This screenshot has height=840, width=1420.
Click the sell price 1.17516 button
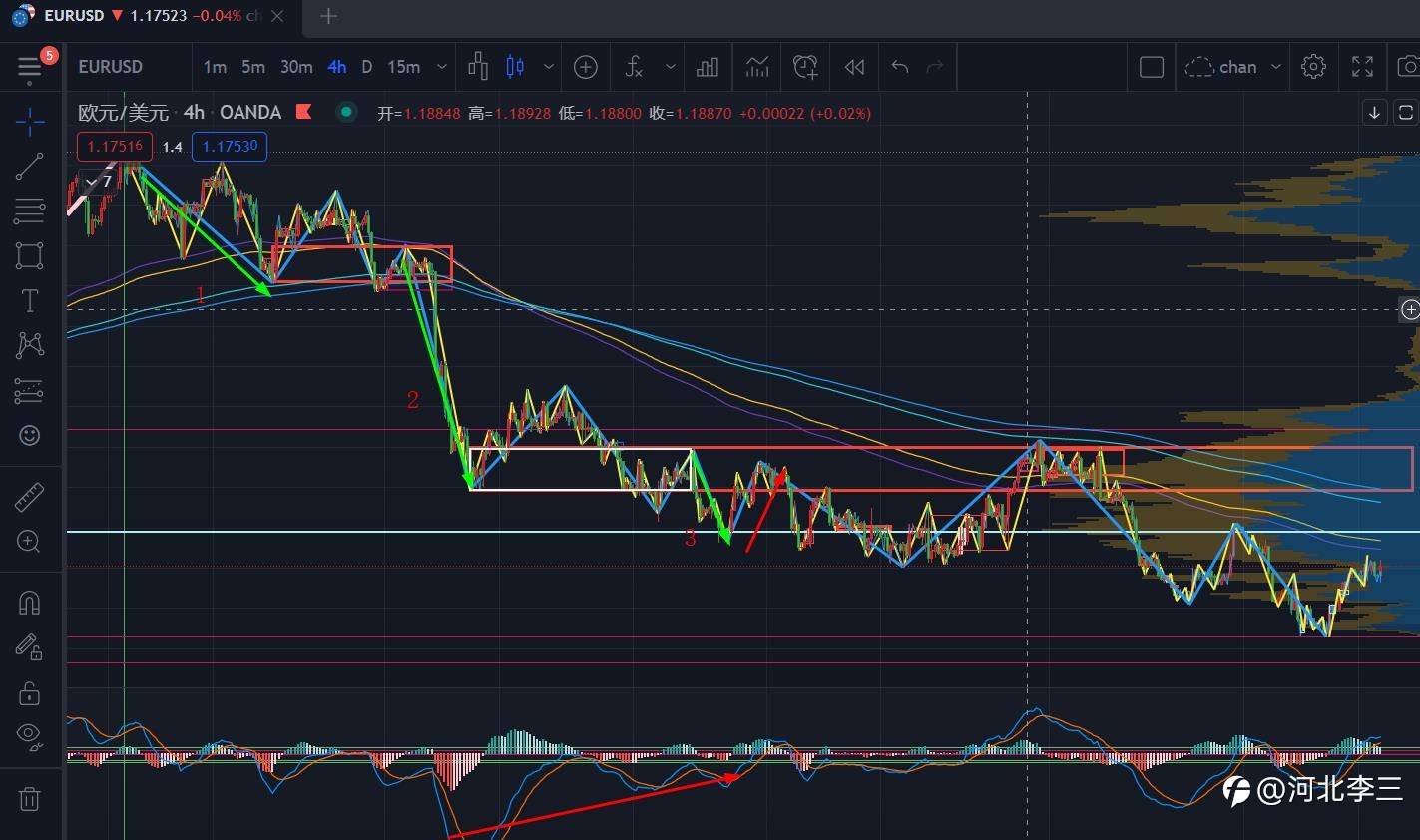click(115, 147)
